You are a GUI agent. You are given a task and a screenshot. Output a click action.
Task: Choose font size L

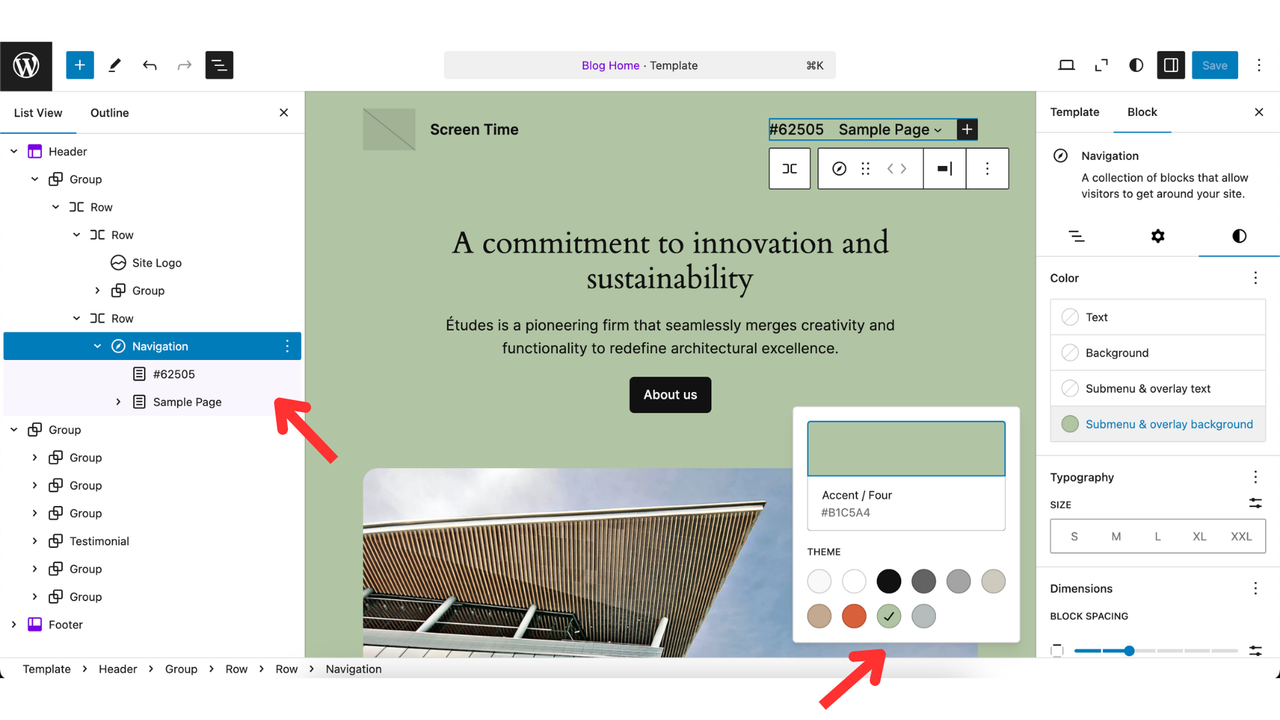point(1158,537)
